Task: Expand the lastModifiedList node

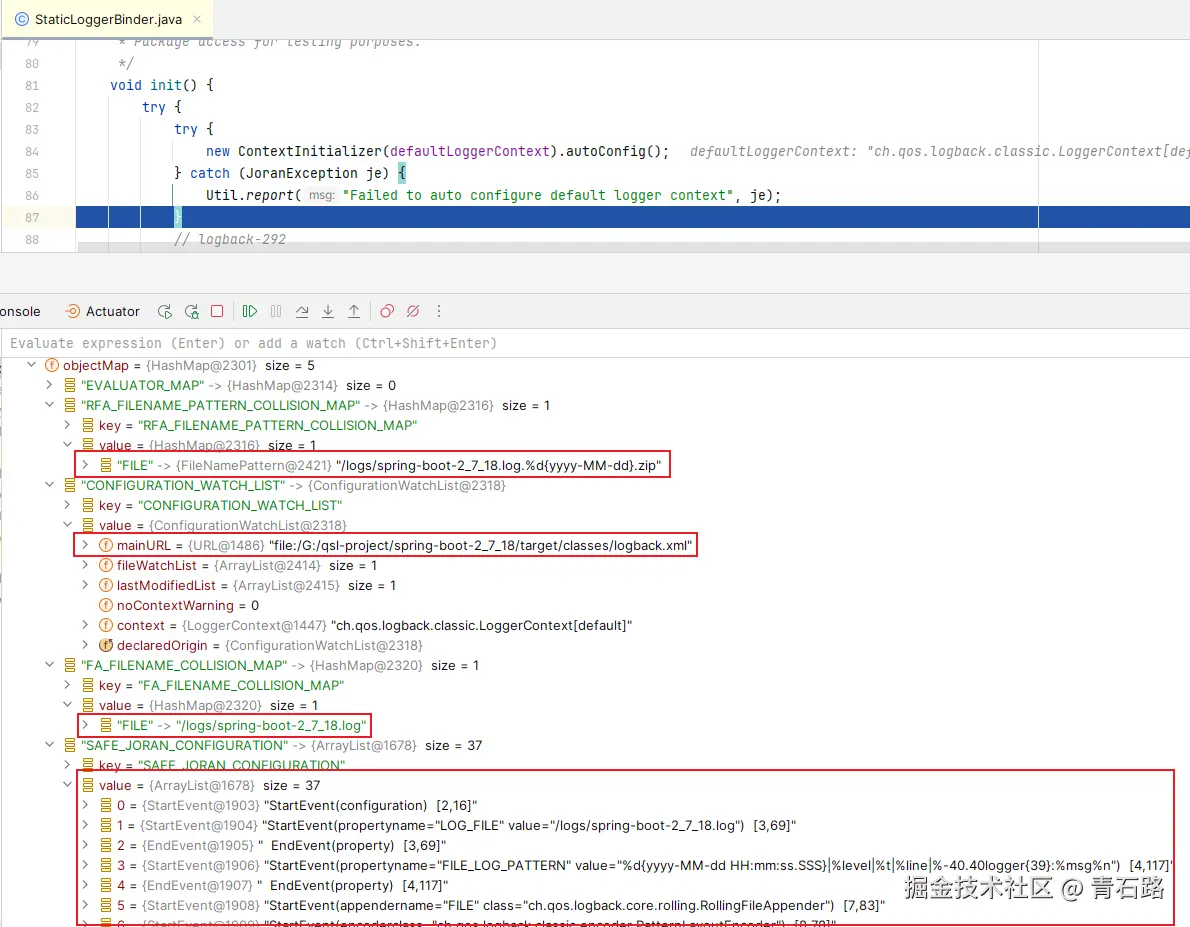Action: (x=85, y=585)
